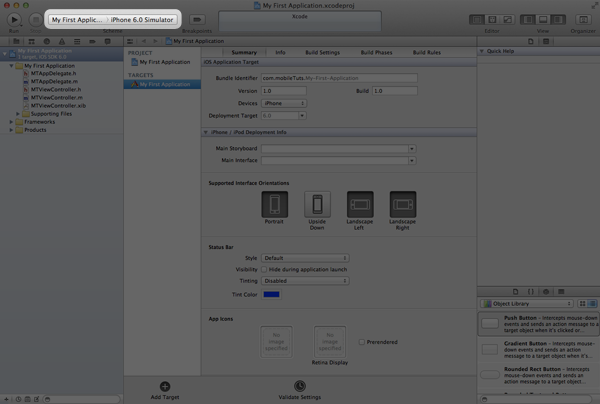The height and width of the screenshot is (404, 600).
Task: Open the Main Interface dropdown arrow
Action: click(x=412, y=160)
